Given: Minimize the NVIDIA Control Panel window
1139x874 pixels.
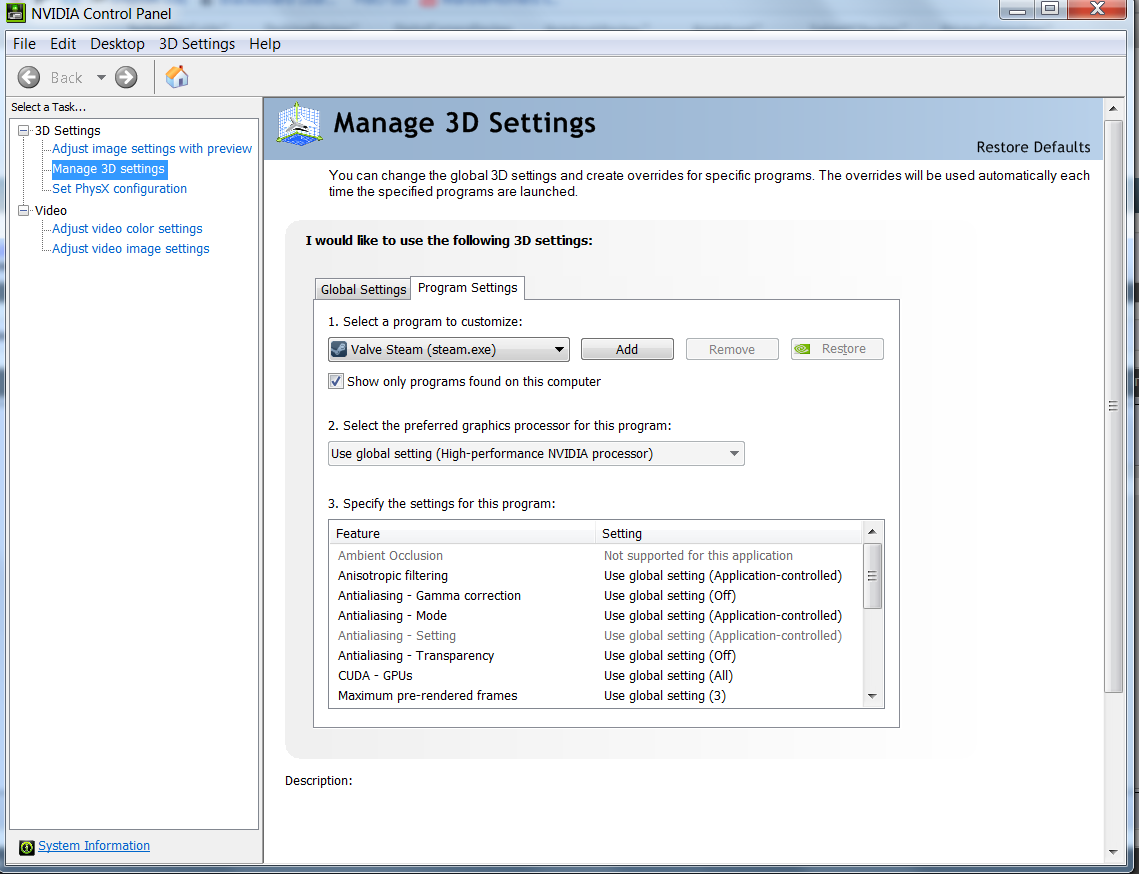Looking at the screenshot, I should [1018, 9].
